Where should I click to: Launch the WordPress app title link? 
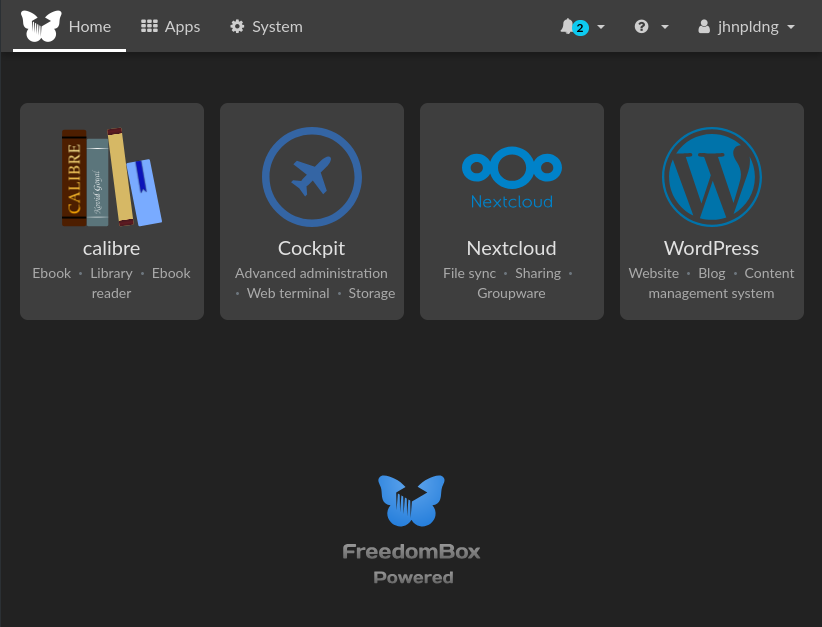711,248
